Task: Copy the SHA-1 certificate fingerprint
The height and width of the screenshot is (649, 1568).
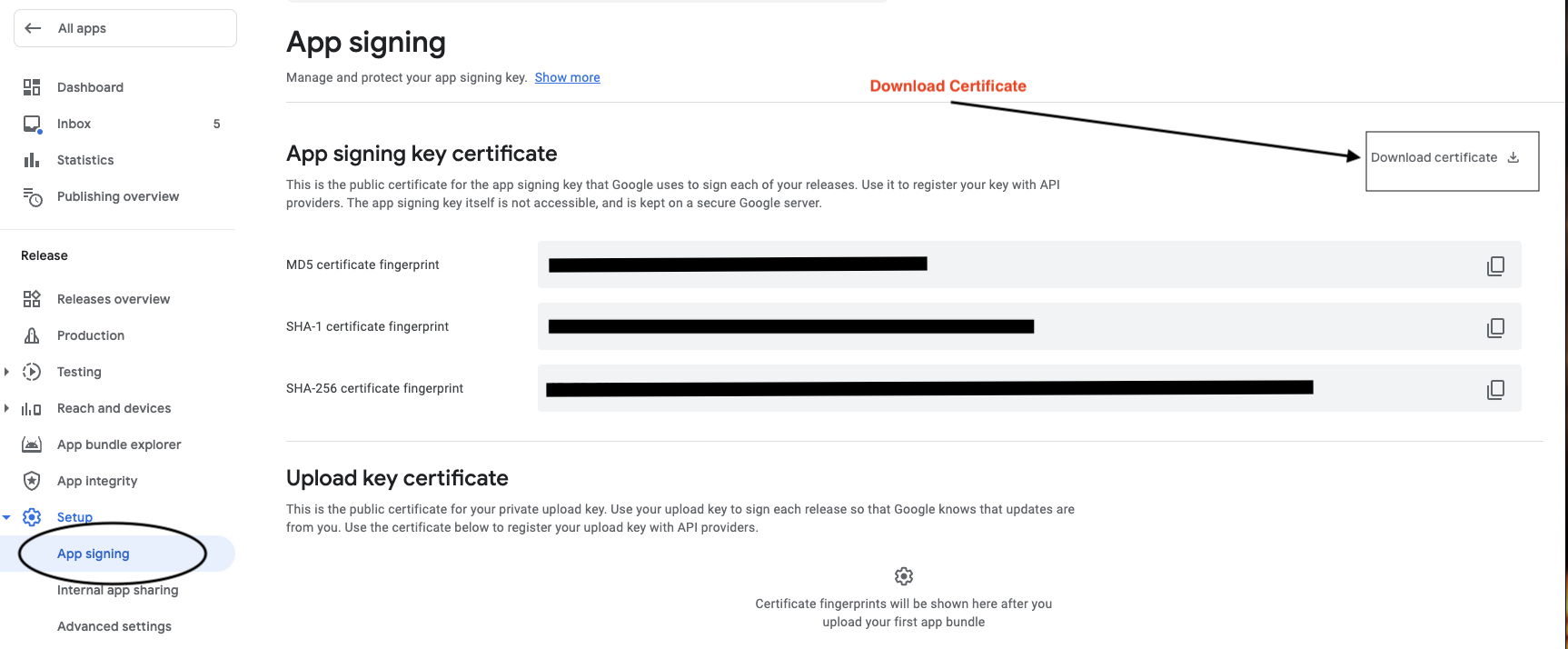Action: pyautogui.click(x=1495, y=327)
